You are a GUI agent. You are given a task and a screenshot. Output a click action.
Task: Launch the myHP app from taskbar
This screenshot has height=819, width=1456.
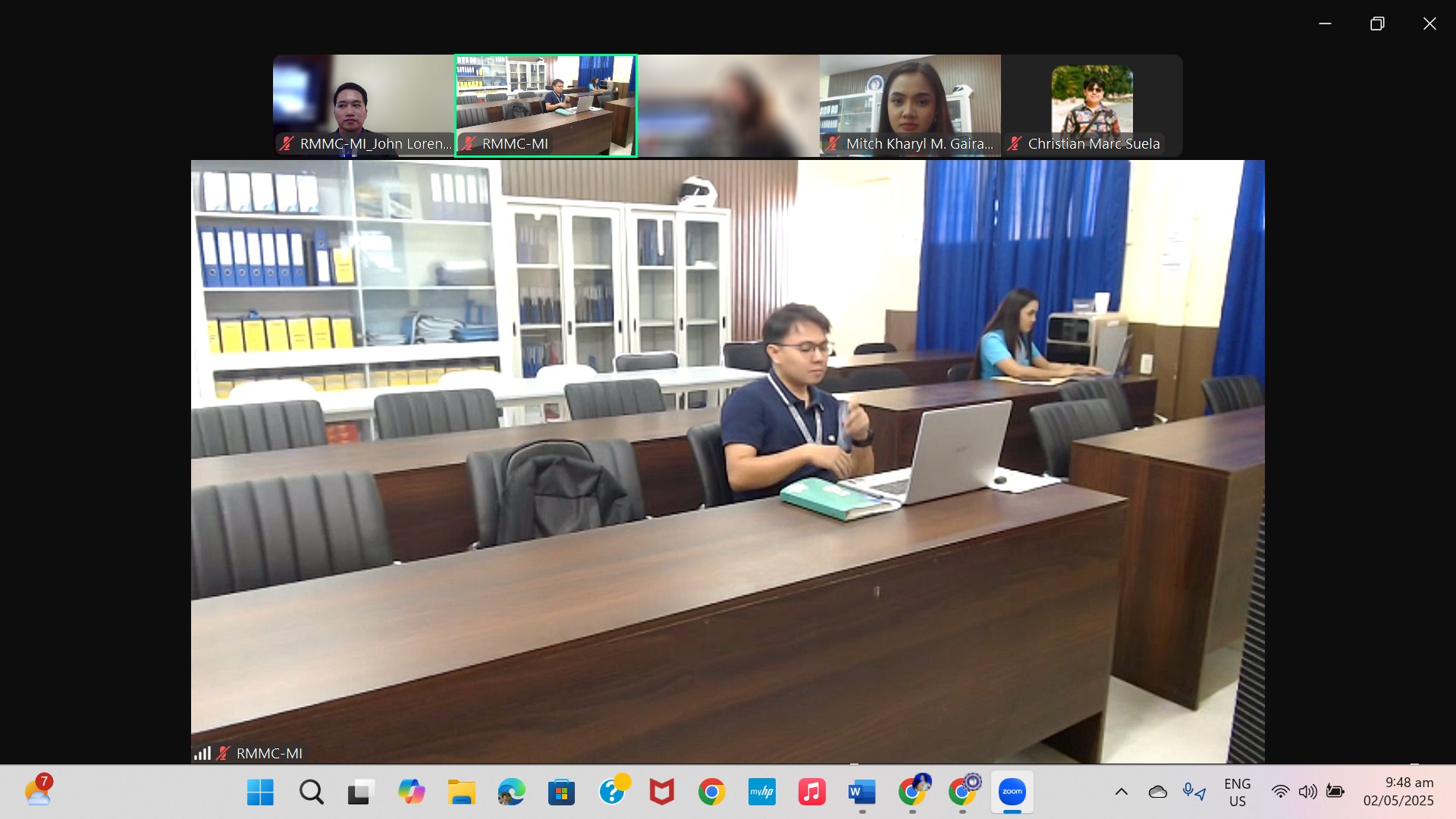761,792
